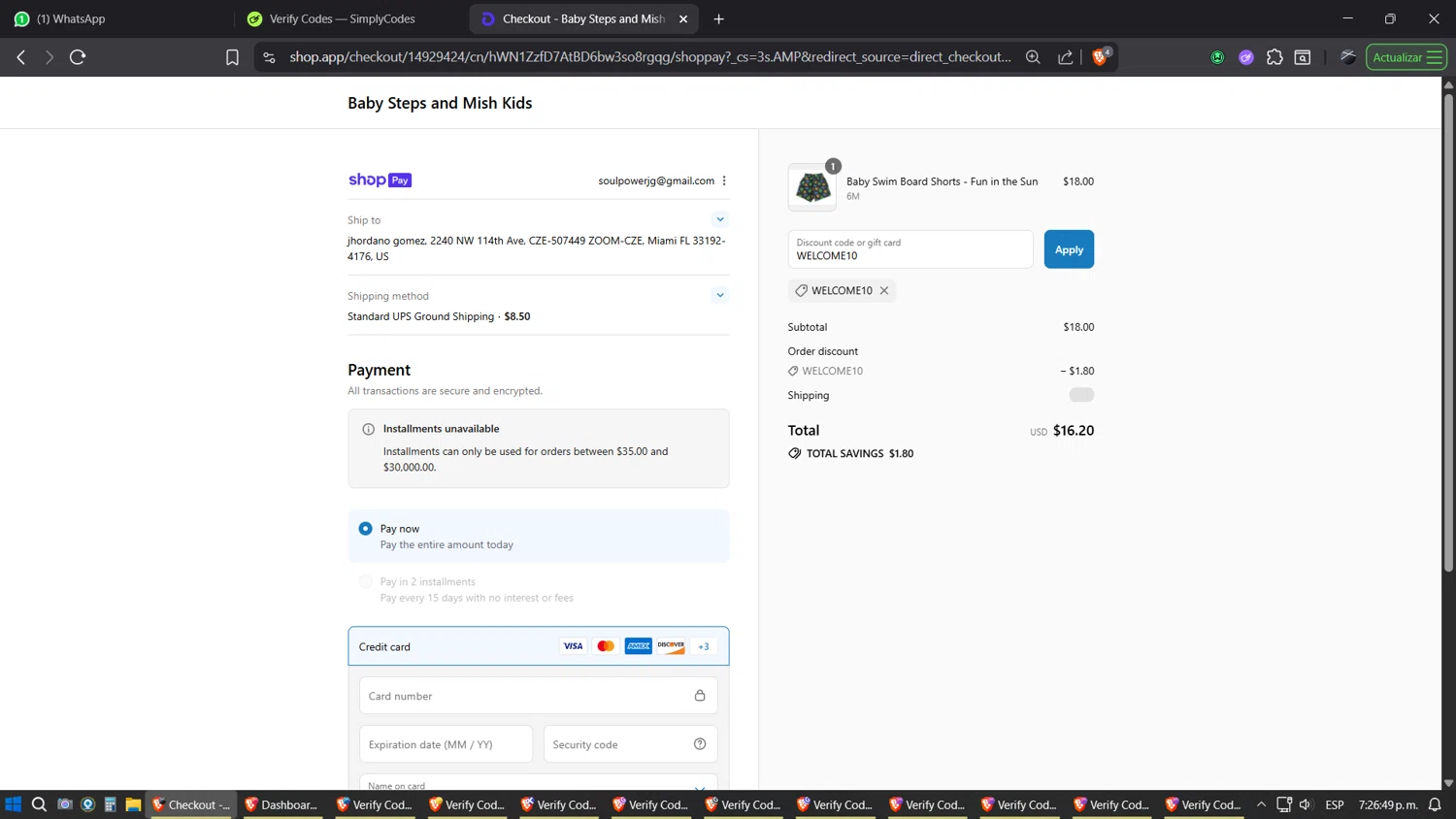
Task: Switch to Verify Codes — SimplyCodes tab
Action: click(x=351, y=18)
